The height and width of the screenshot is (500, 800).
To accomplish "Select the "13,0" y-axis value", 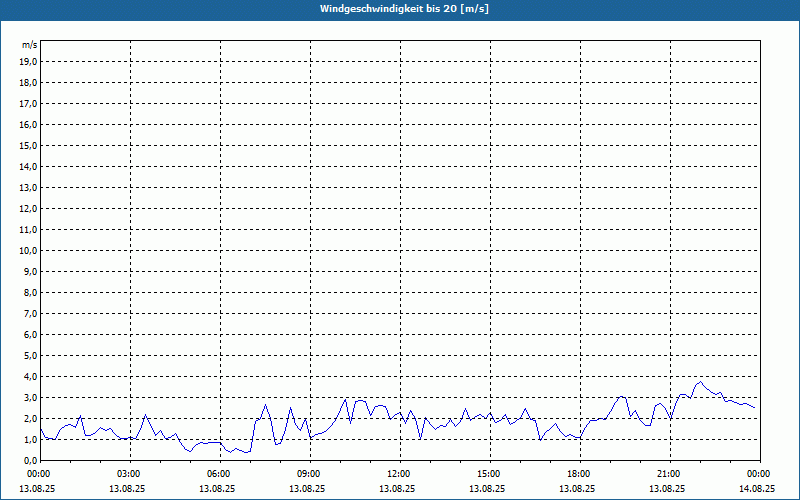I will click(28, 188).
